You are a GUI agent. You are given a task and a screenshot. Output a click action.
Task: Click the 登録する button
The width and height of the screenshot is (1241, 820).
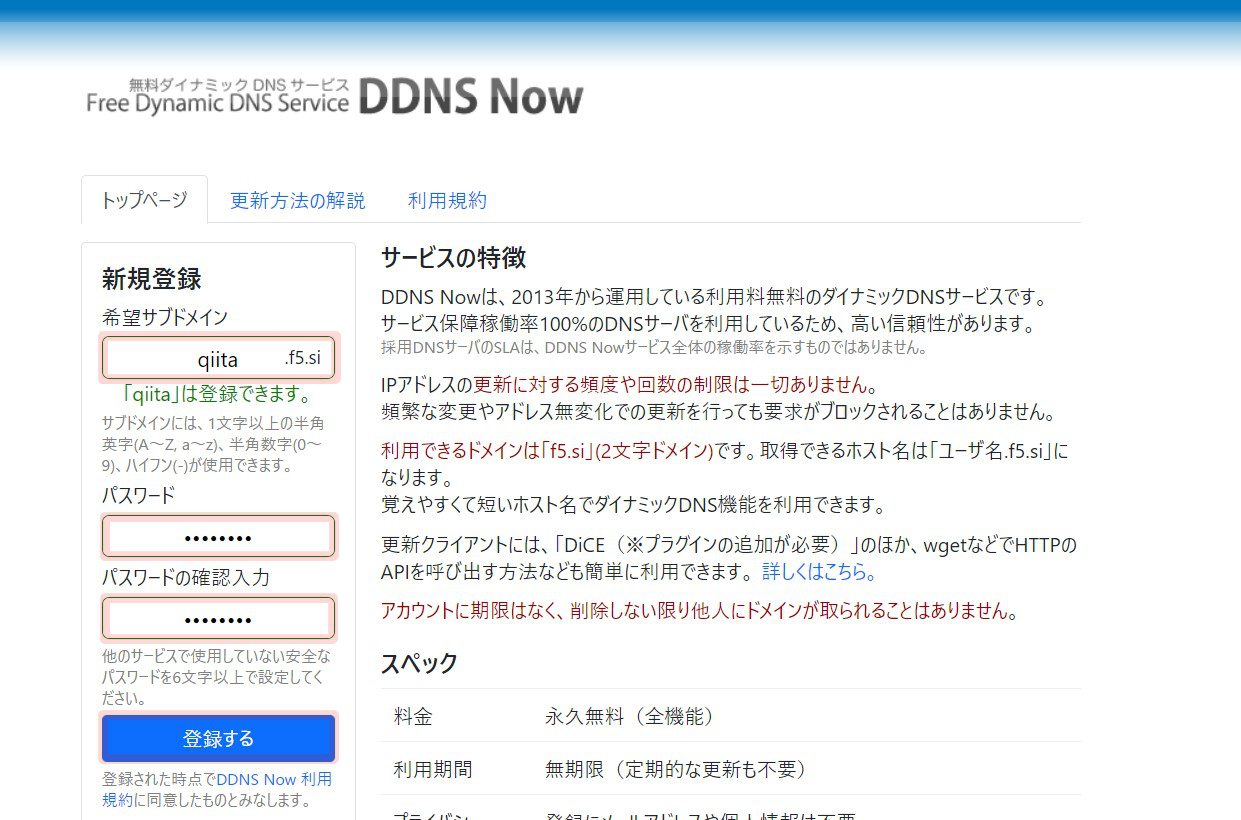(218, 739)
